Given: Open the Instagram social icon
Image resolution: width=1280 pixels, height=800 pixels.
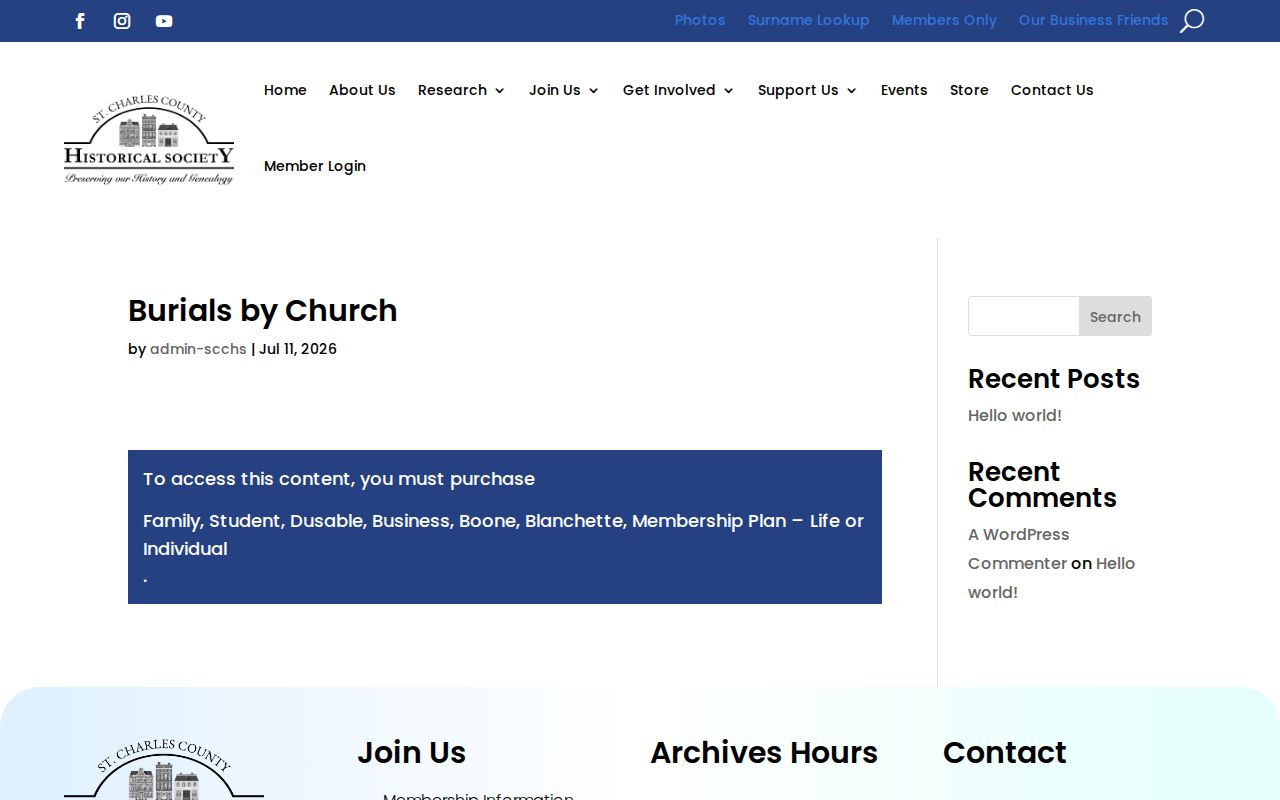Looking at the screenshot, I should pyautogui.click(x=122, y=21).
